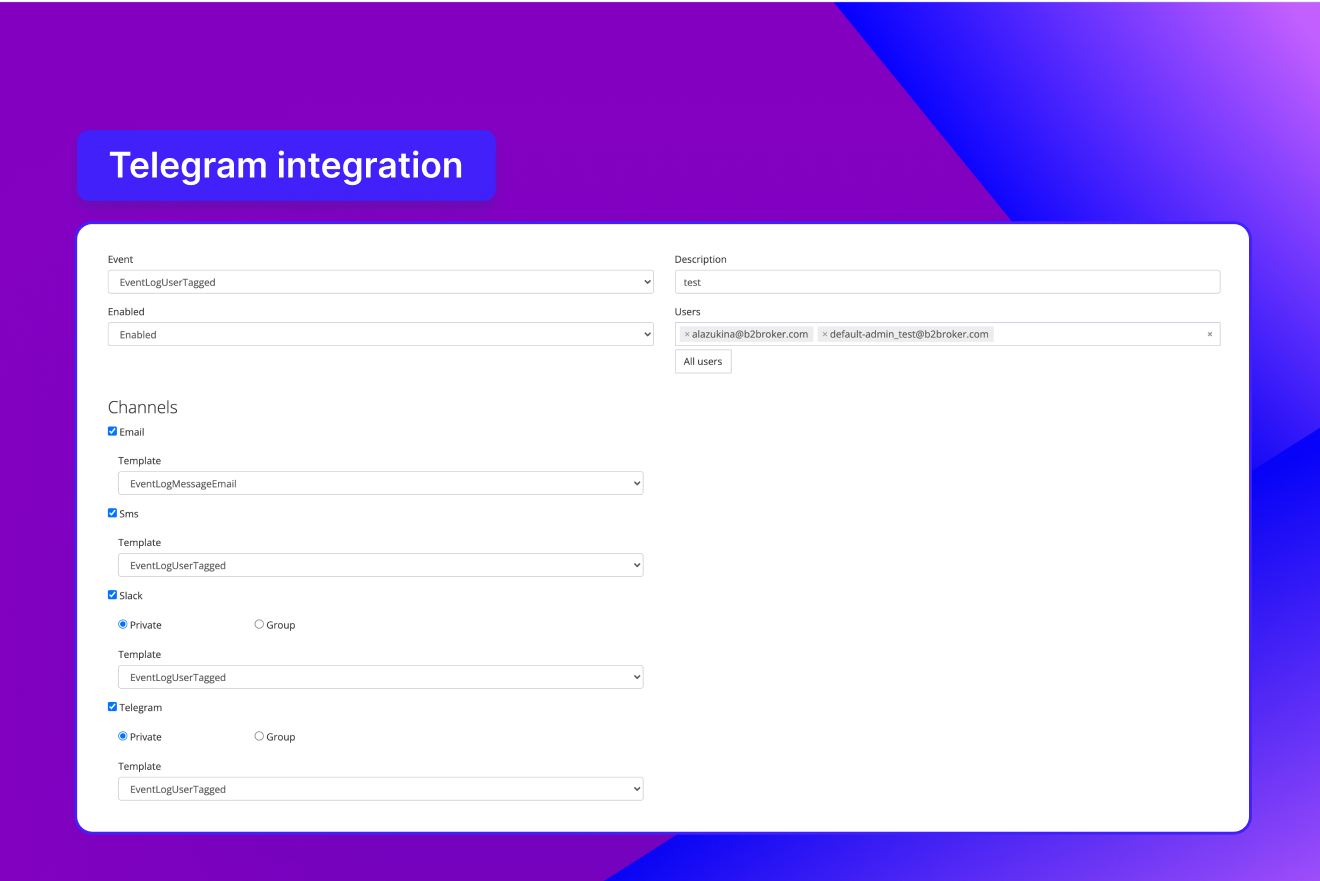Open the Sms template dropdown
This screenshot has width=1320, height=881.
[x=380, y=565]
